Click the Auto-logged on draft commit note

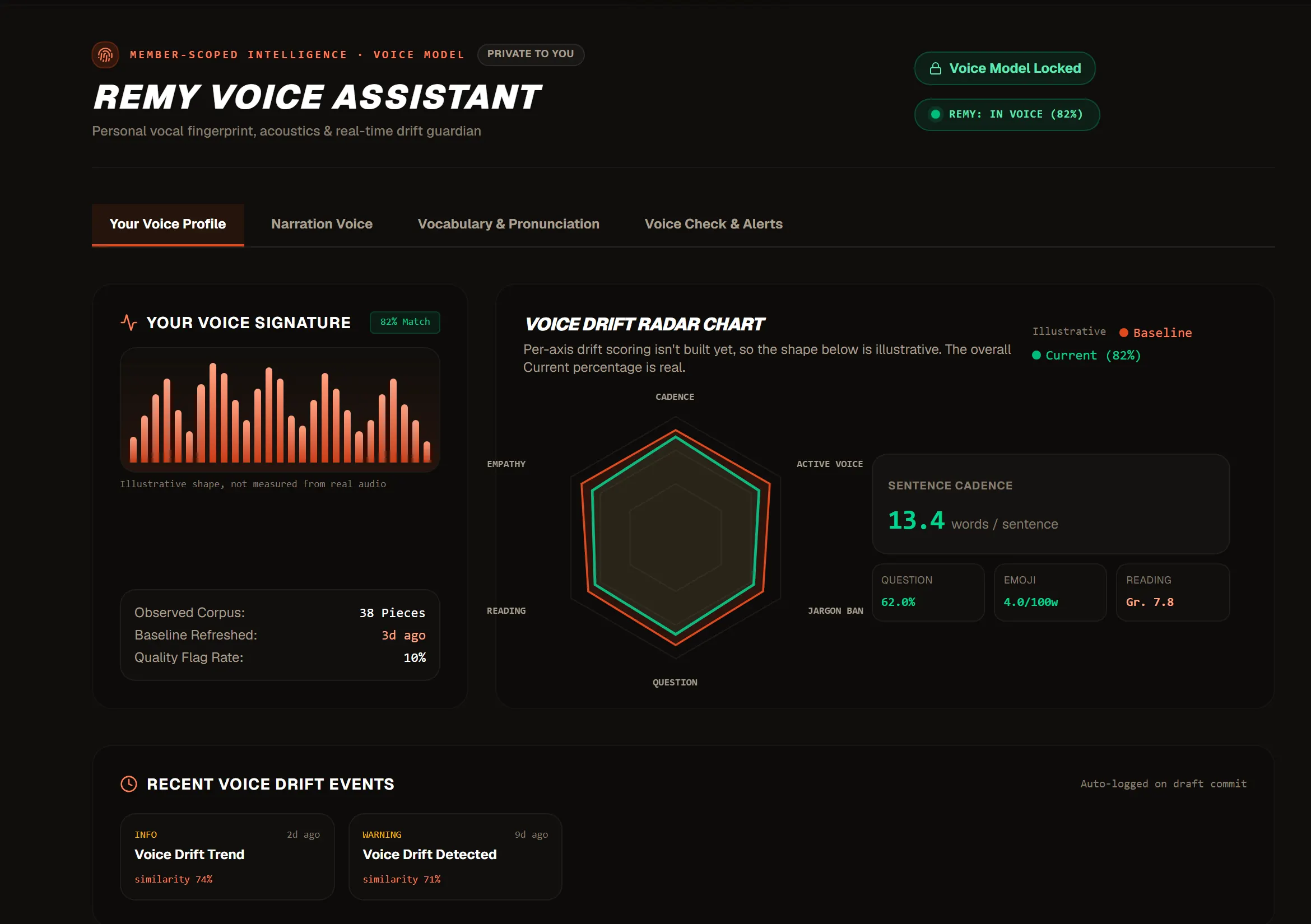click(x=1163, y=783)
